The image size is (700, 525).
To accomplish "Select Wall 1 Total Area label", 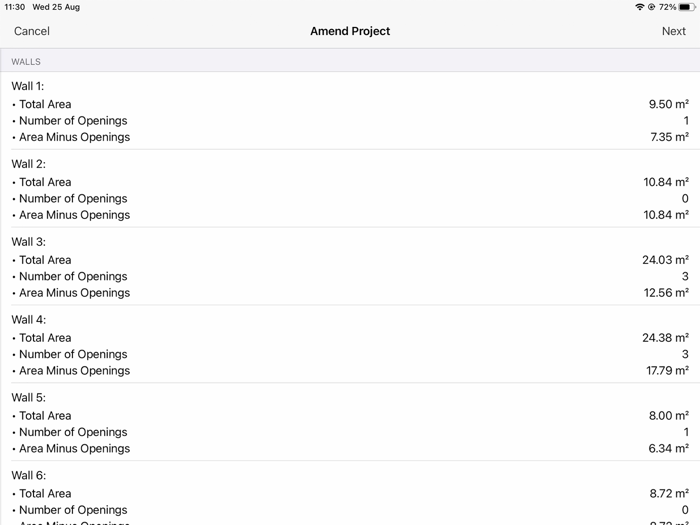I will (45, 104).
